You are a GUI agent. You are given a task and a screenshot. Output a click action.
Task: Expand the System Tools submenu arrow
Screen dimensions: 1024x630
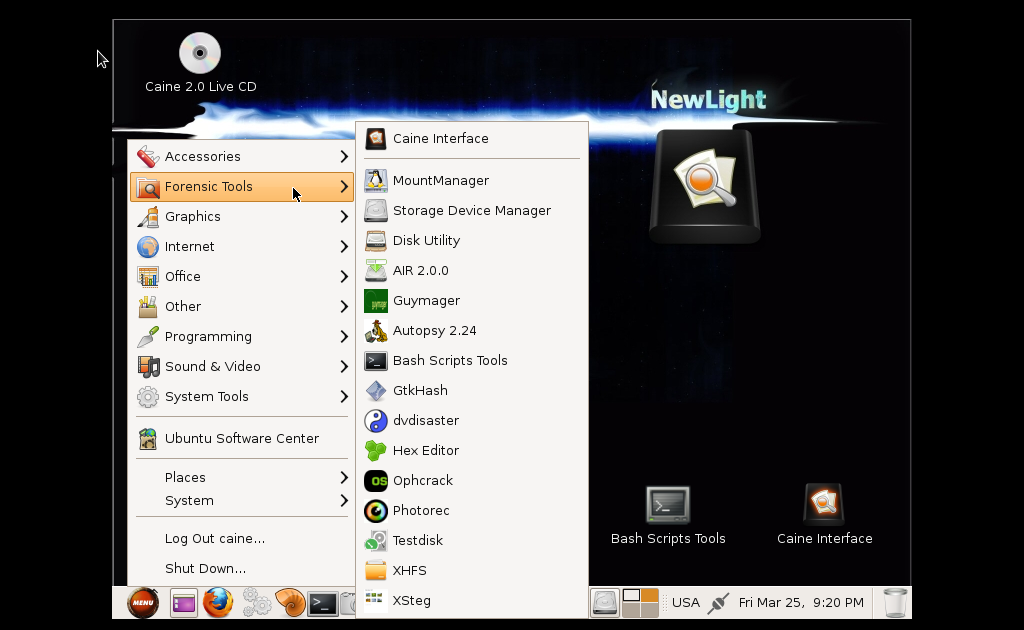pos(344,397)
